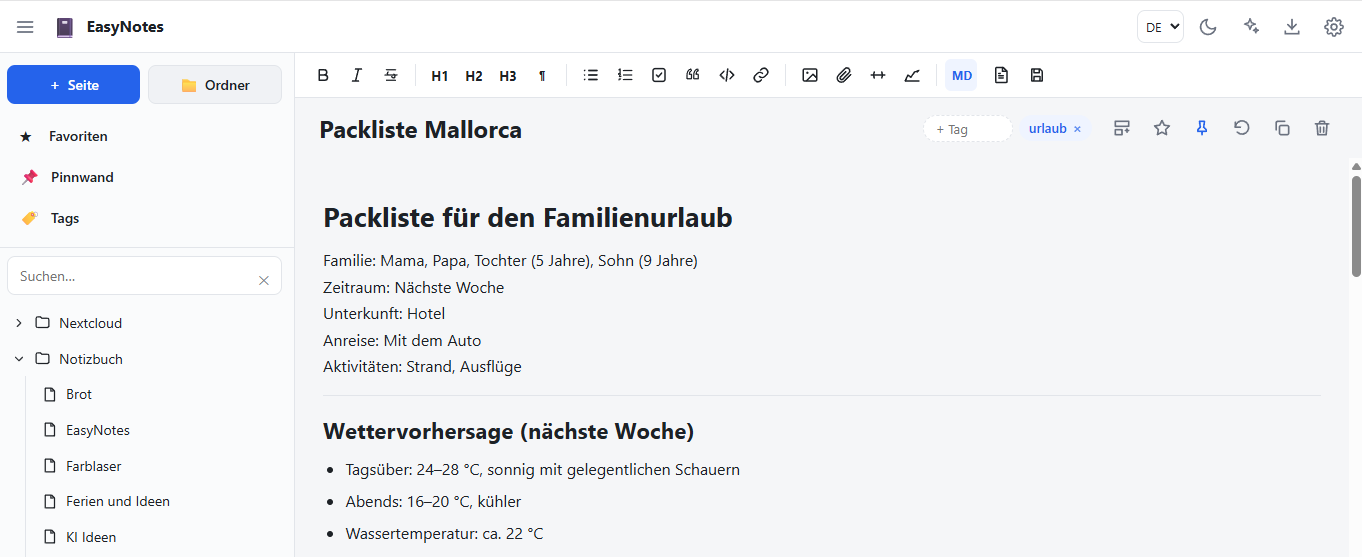Attach a file with paperclip icon
The width and height of the screenshot is (1362, 557).
(x=844, y=75)
